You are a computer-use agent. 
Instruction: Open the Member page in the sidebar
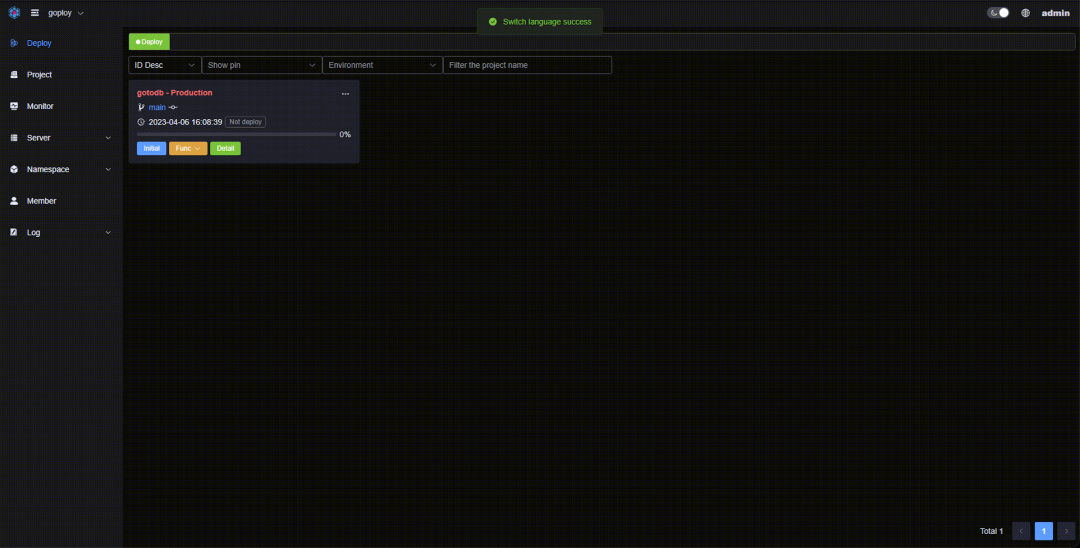[61, 201]
